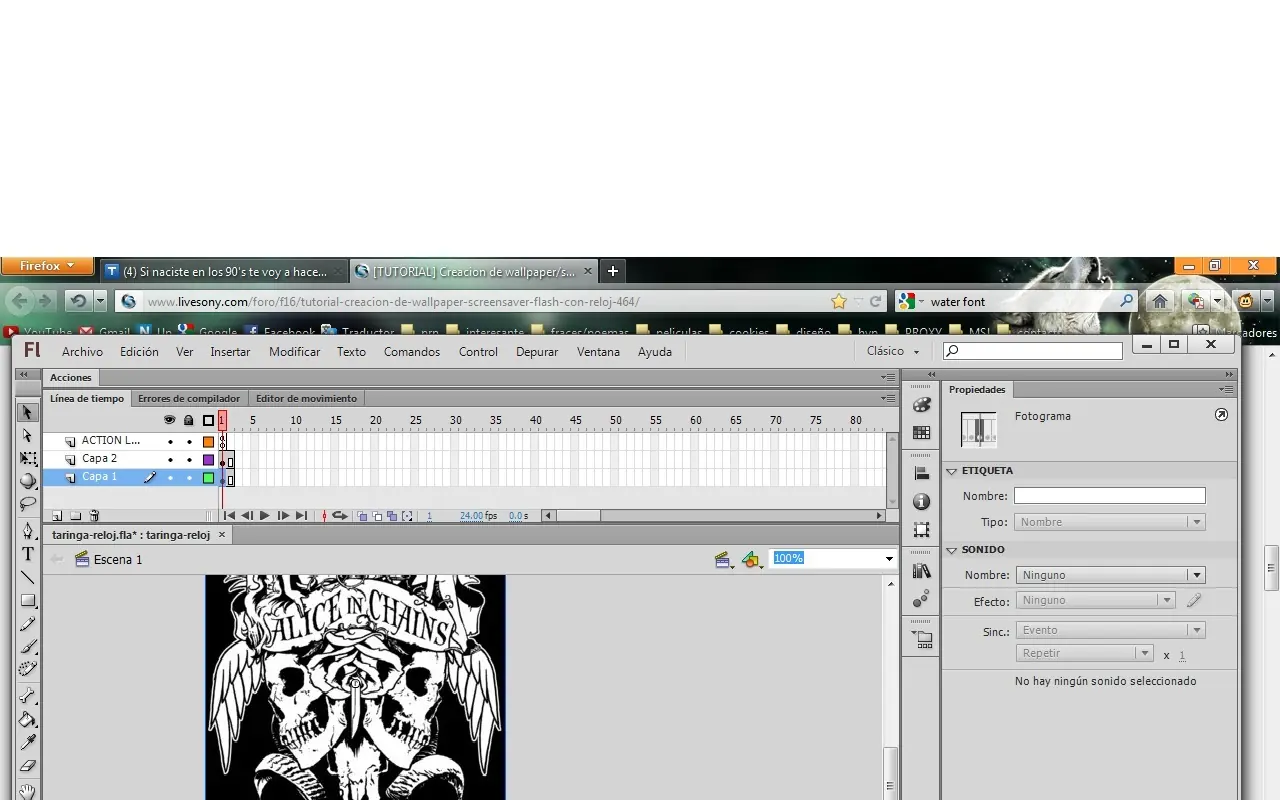
Task: Open the Edit Scene clapper dropdown
Action: [724, 560]
